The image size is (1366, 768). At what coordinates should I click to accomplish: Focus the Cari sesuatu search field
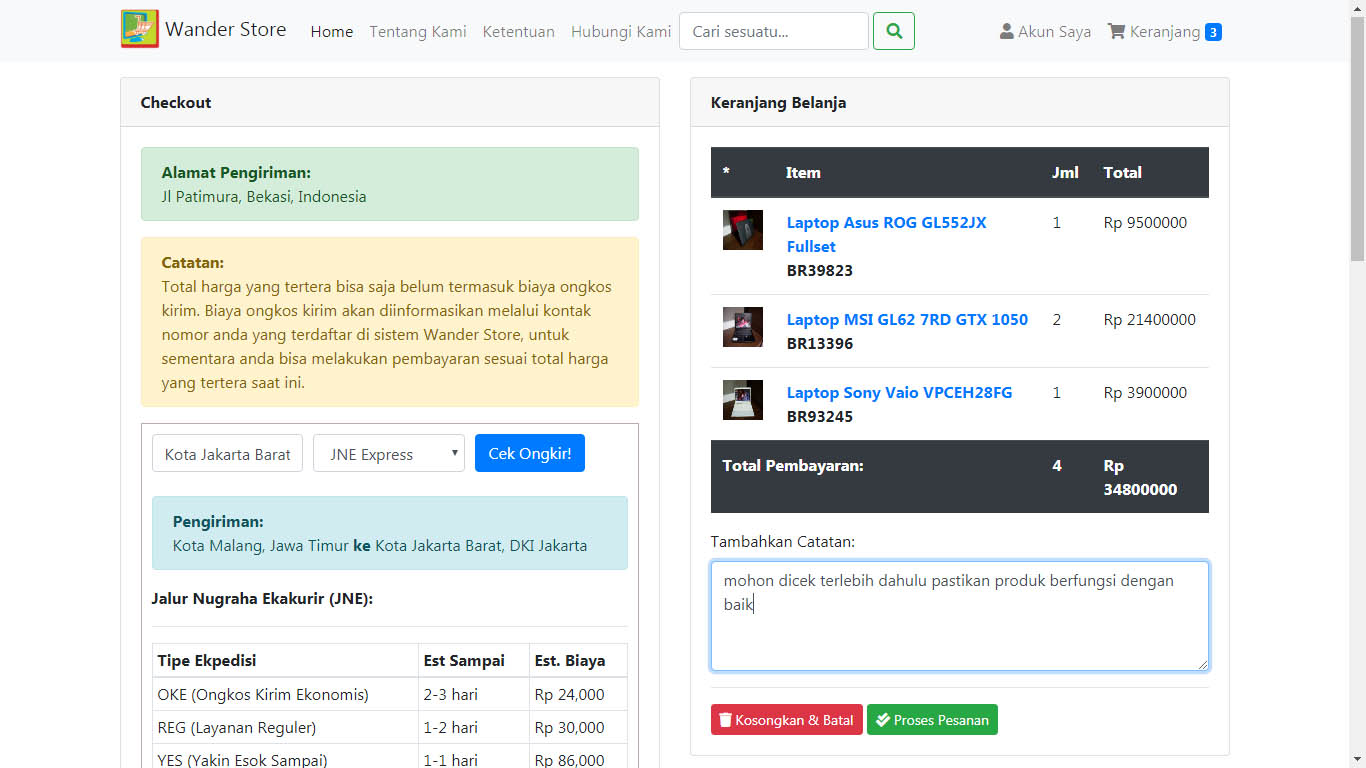[x=774, y=31]
